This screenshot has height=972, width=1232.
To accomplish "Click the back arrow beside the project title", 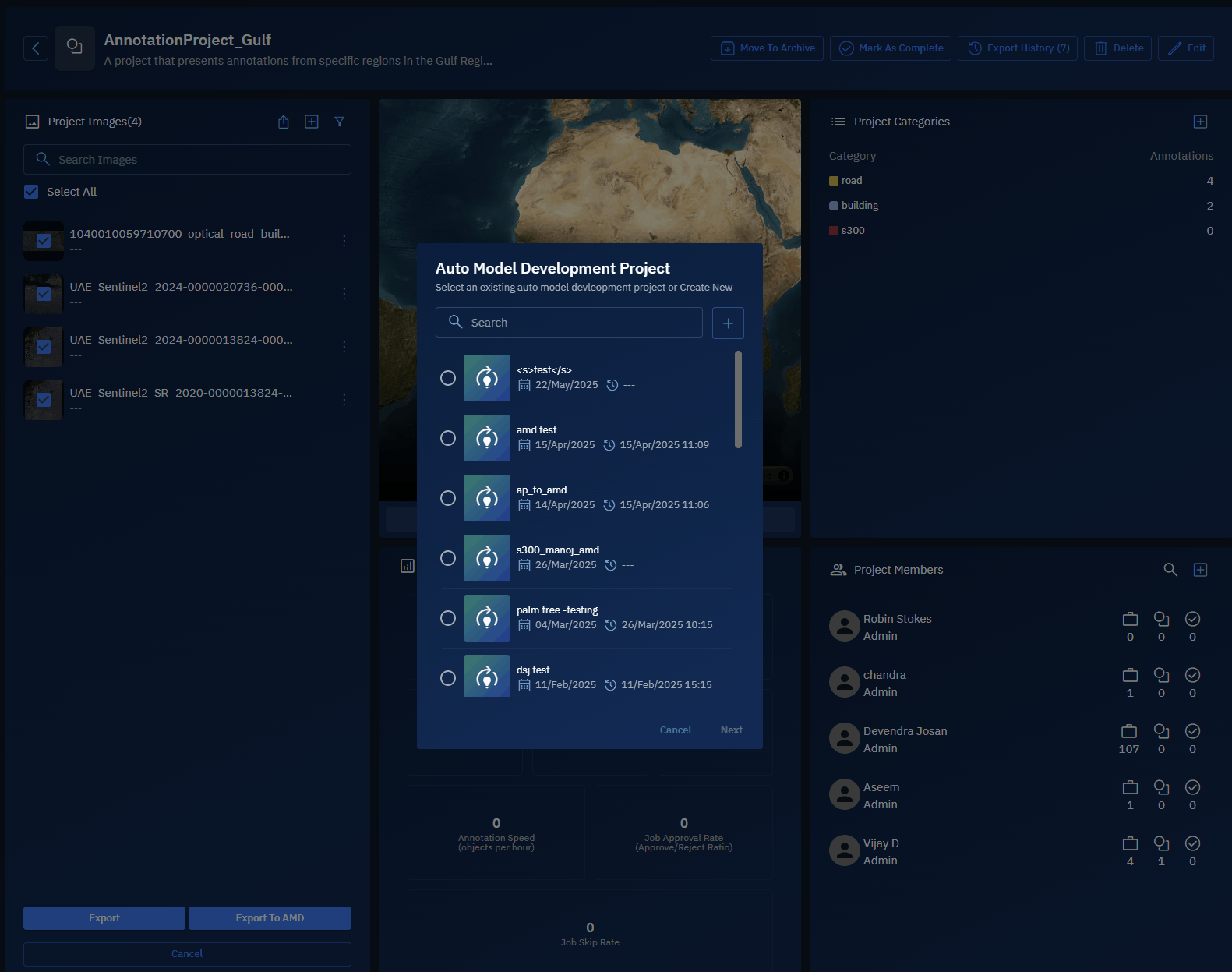I will point(36,48).
